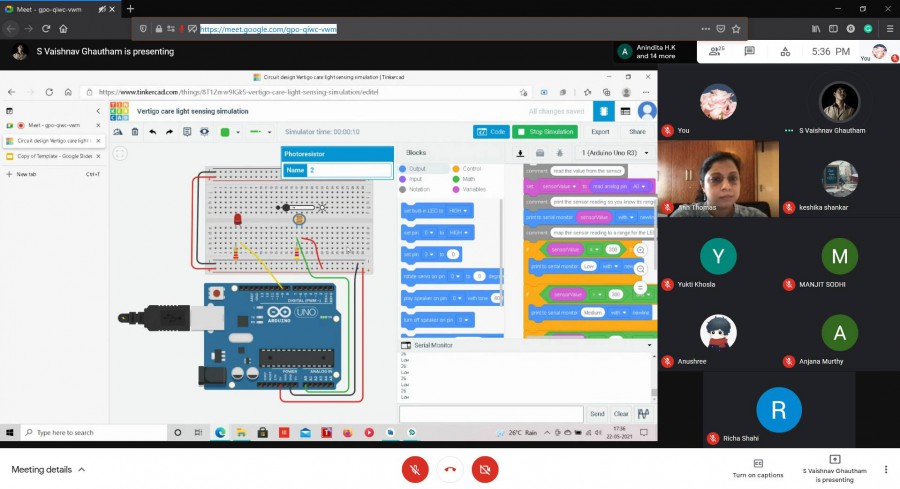The width and height of the screenshot is (900, 489).
Task: Open the three-dot more options menu
Action: [x=885, y=469]
